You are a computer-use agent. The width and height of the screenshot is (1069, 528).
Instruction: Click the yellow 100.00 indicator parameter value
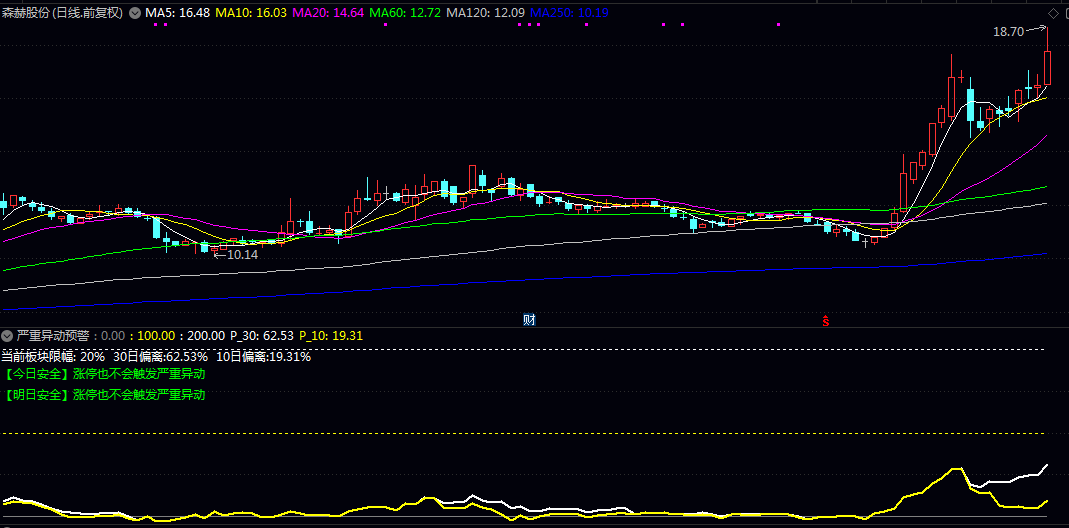pos(156,336)
